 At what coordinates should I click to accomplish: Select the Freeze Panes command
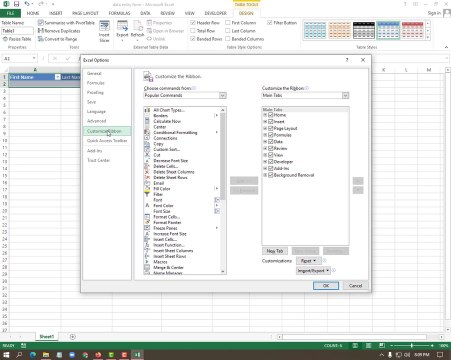click(165, 228)
